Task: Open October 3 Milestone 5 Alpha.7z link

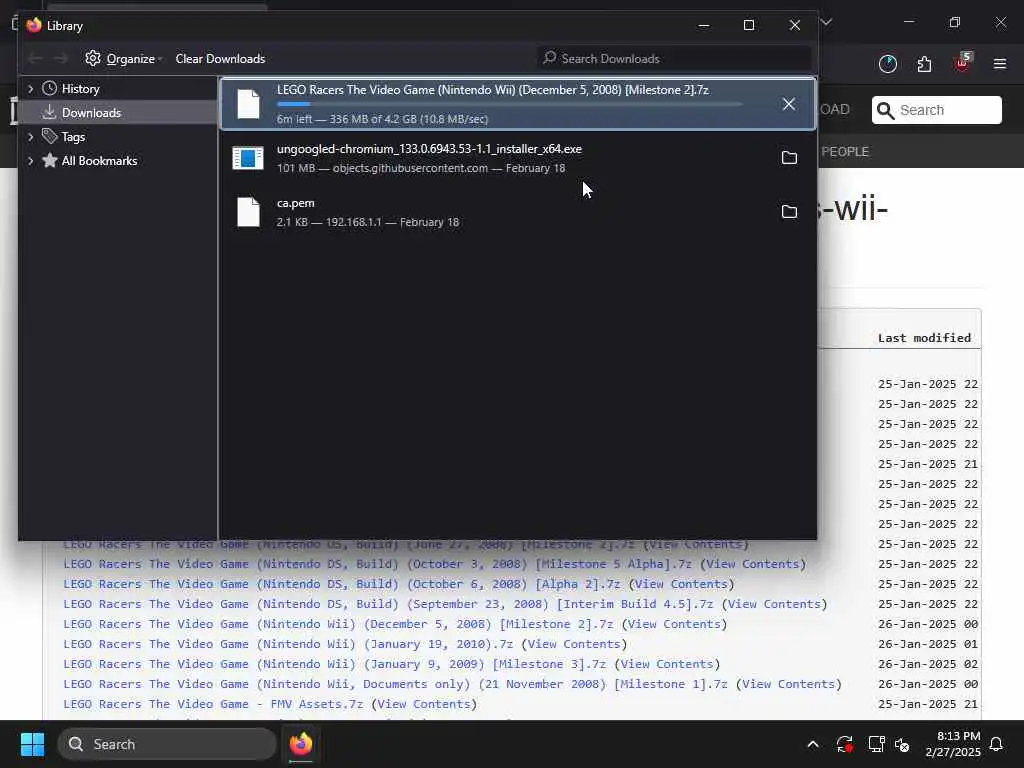Action: tap(377, 564)
